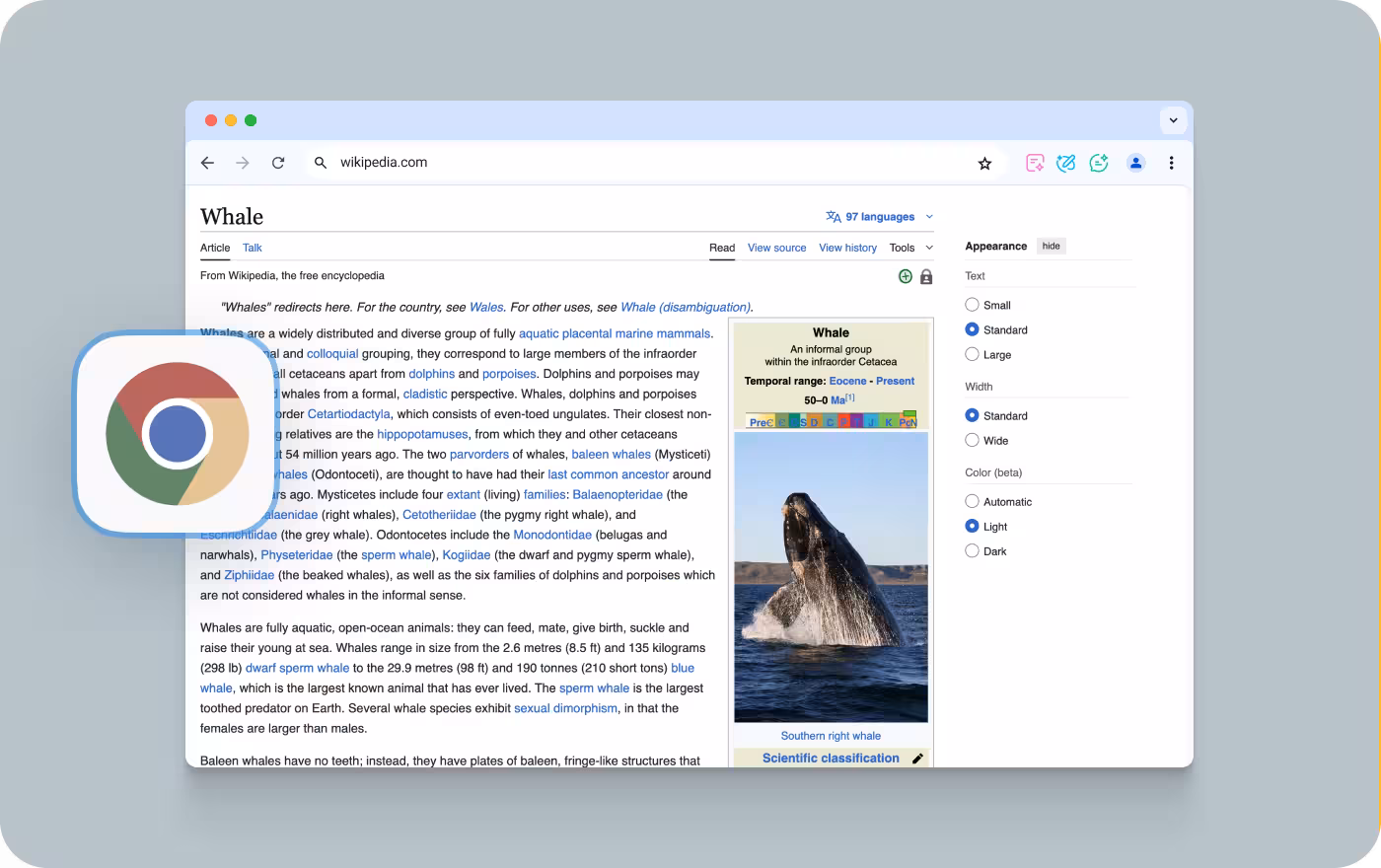The width and height of the screenshot is (1381, 868).
Task: Follow the Monodontidae link
Action: click(552, 535)
